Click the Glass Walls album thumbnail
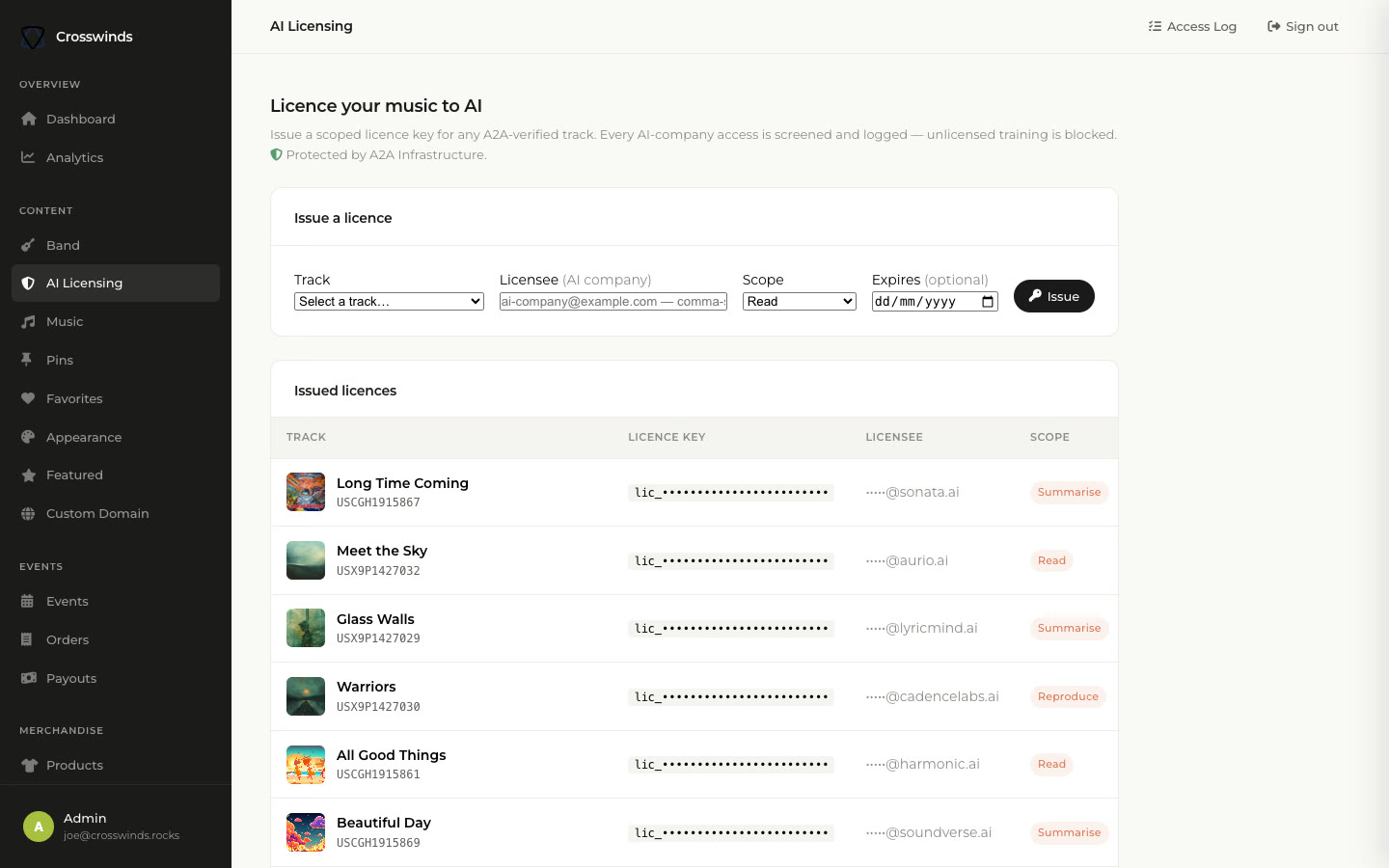The width and height of the screenshot is (1389, 868). click(306, 628)
